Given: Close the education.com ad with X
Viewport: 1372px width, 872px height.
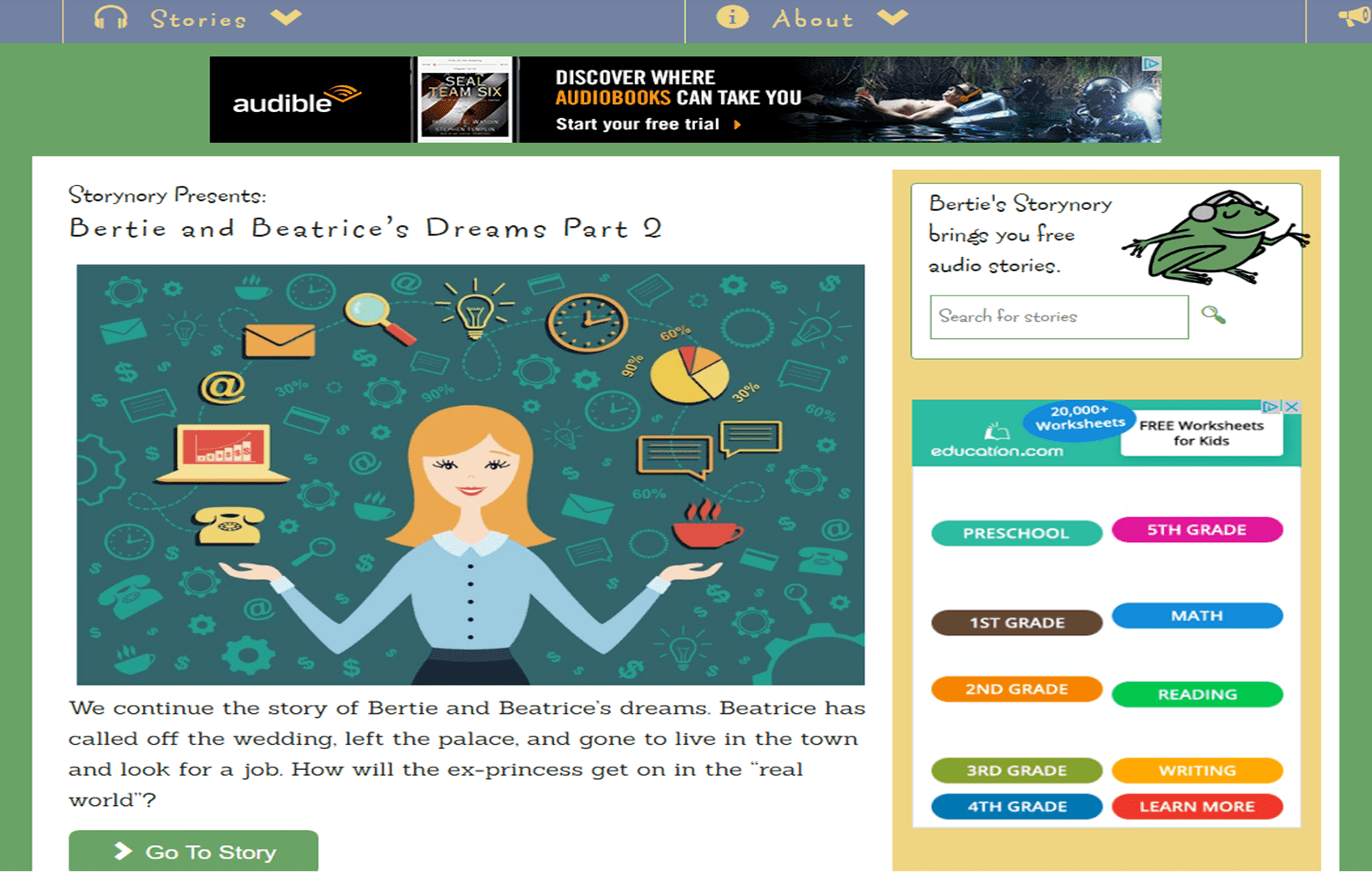Looking at the screenshot, I should tap(1292, 407).
